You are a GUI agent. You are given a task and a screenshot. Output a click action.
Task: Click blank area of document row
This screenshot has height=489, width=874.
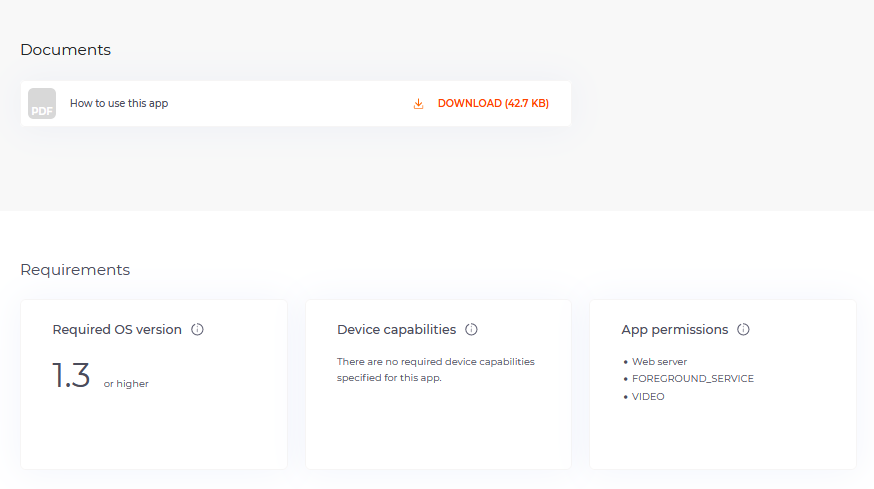point(290,104)
